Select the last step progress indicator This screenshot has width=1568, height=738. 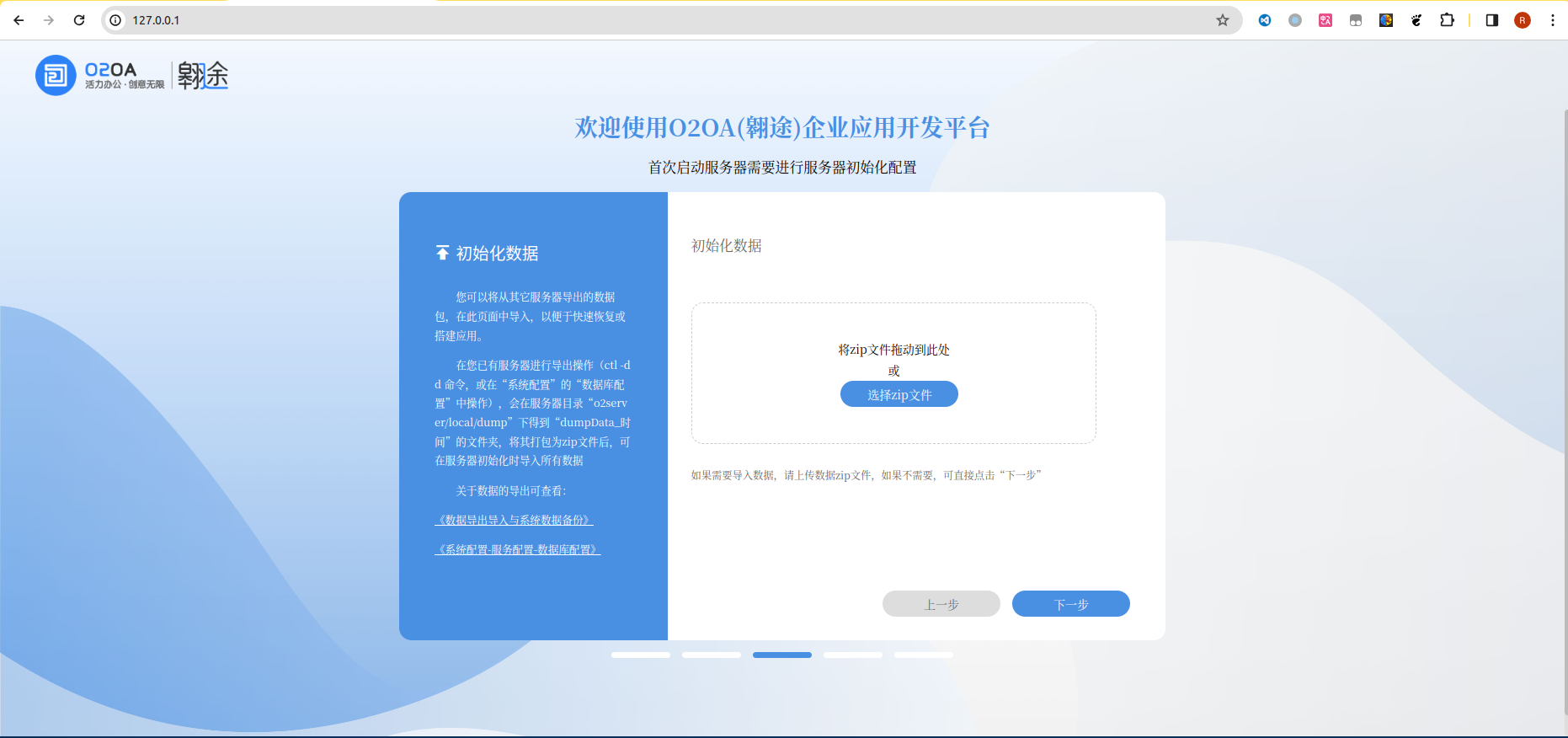(x=923, y=655)
